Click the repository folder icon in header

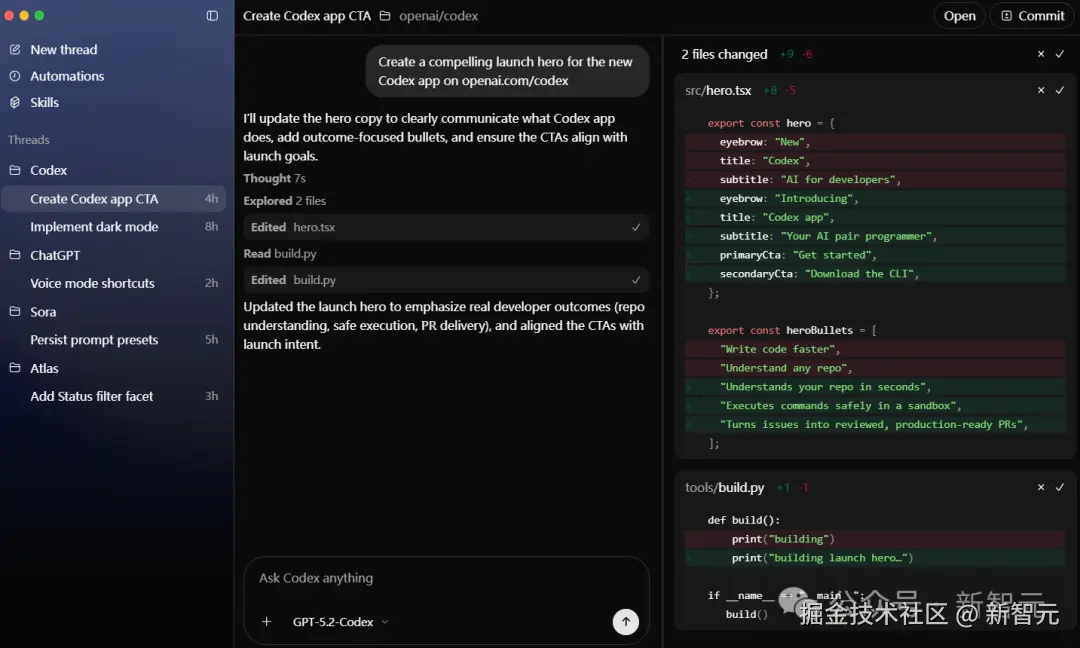coord(385,16)
